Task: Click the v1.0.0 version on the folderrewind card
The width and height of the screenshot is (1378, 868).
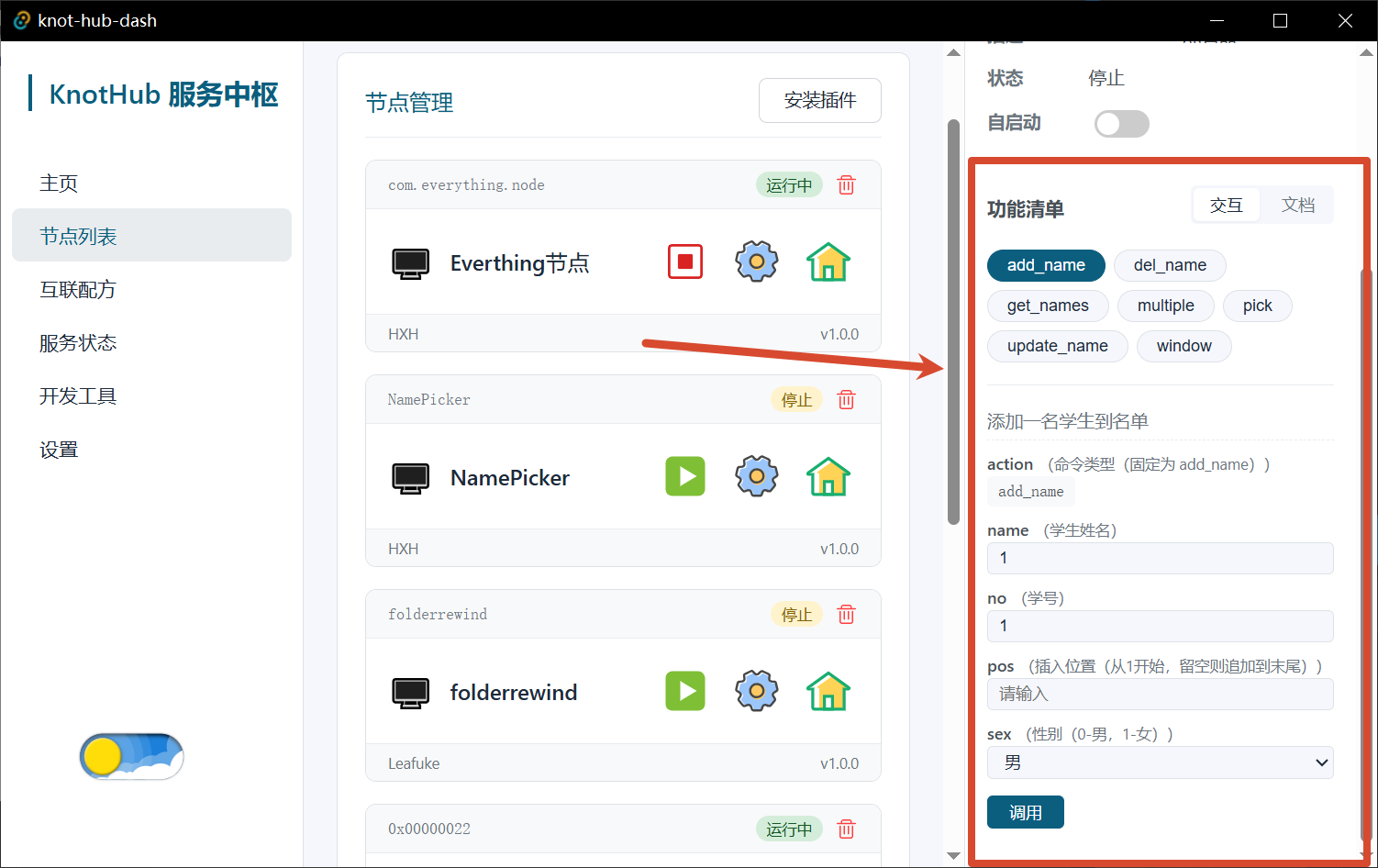Action: coord(839,763)
